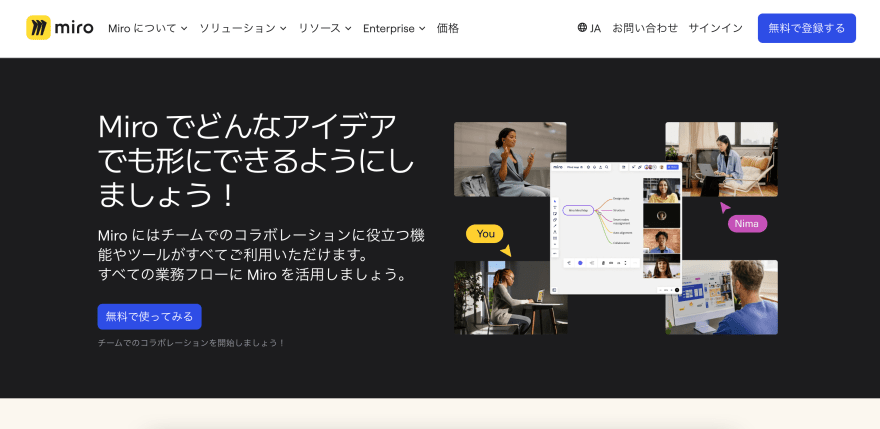Select the central mind map node in board preview
880x429 pixels.
click(578, 211)
